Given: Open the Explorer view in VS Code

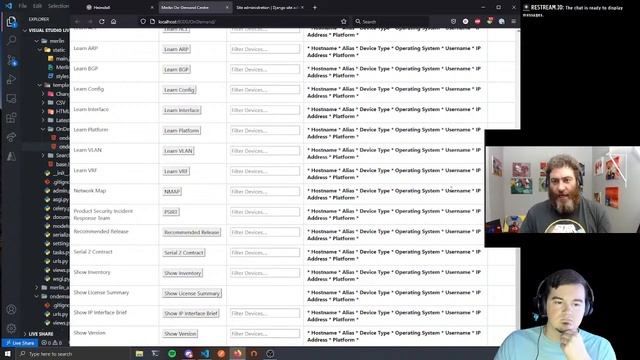Looking at the screenshot, I should [11, 22].
